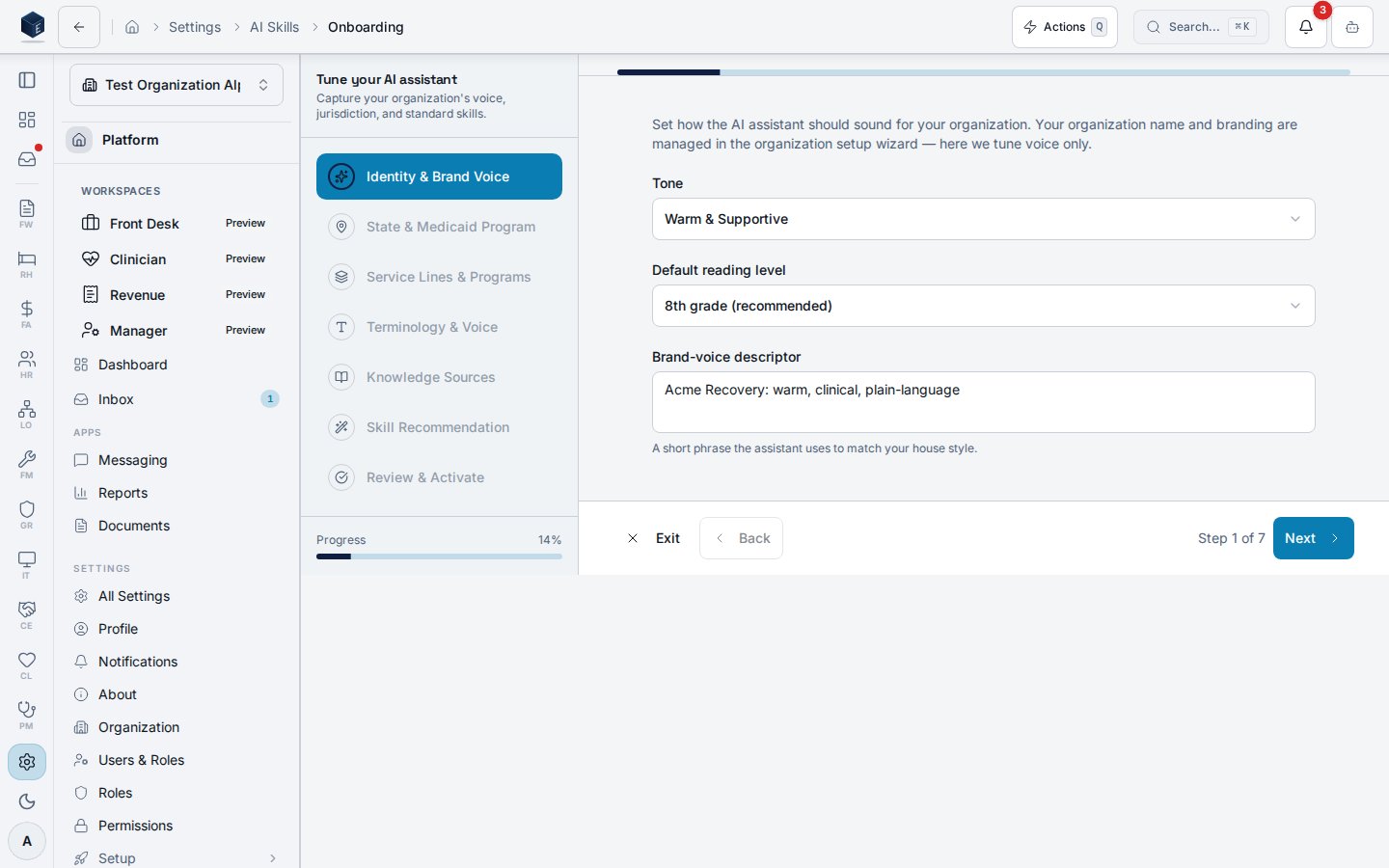Open Users & Roles settings

tap(177, 760)
